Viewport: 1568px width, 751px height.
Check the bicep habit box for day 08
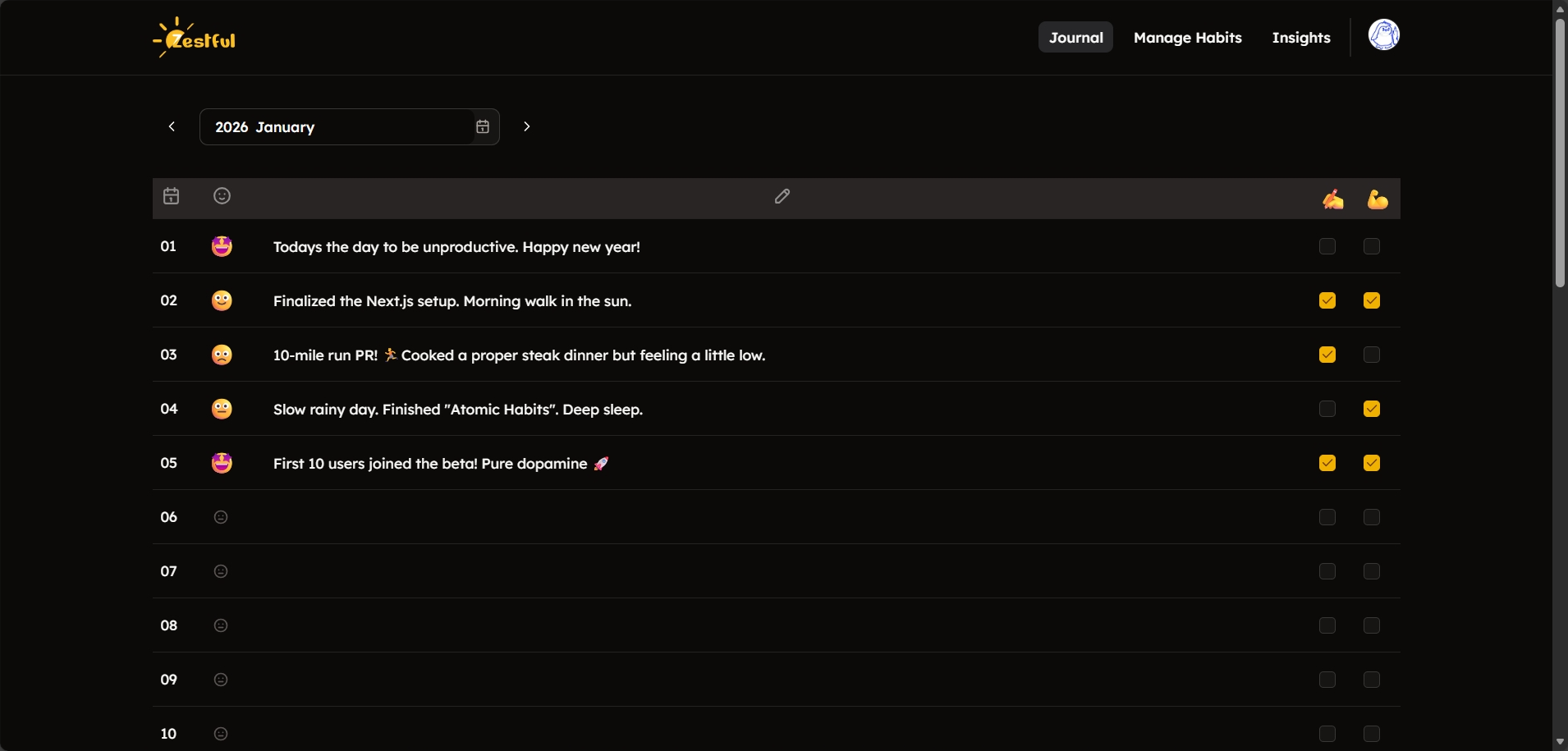pyautogui.click(x=1372, y=625)
